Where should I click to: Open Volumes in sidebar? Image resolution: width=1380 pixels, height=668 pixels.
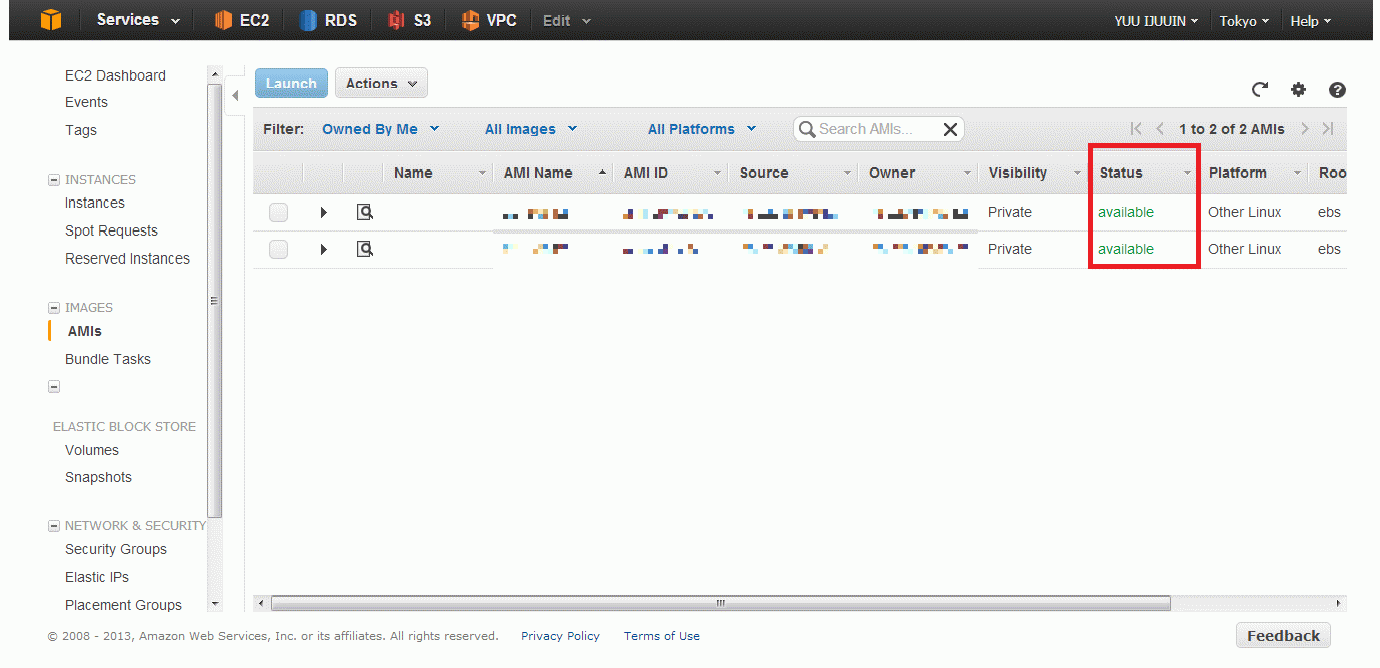(92, 450)
